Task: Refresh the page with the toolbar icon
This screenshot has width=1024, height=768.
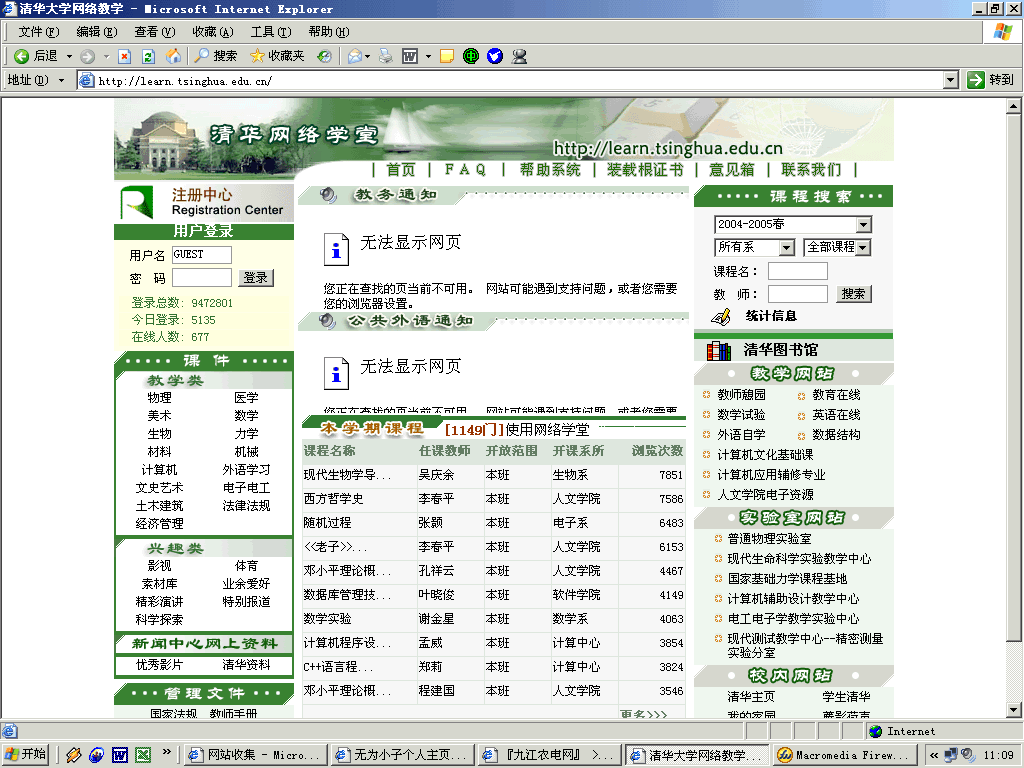Action: [148, 57]
